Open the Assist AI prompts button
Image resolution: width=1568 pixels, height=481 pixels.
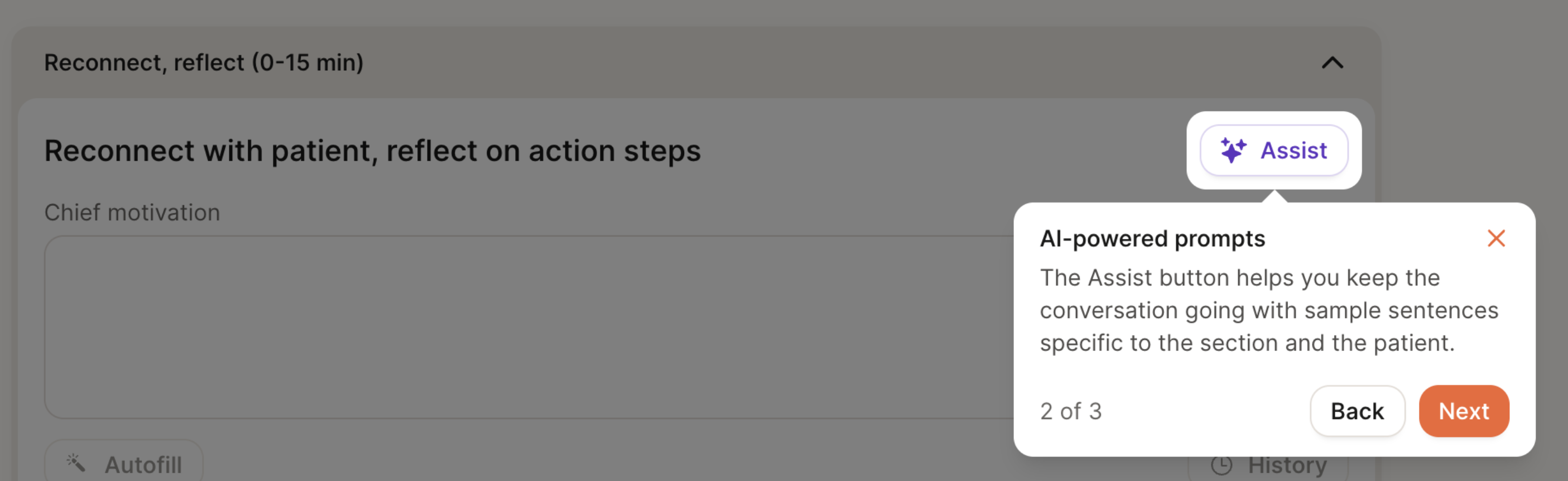pos(1273,151)
